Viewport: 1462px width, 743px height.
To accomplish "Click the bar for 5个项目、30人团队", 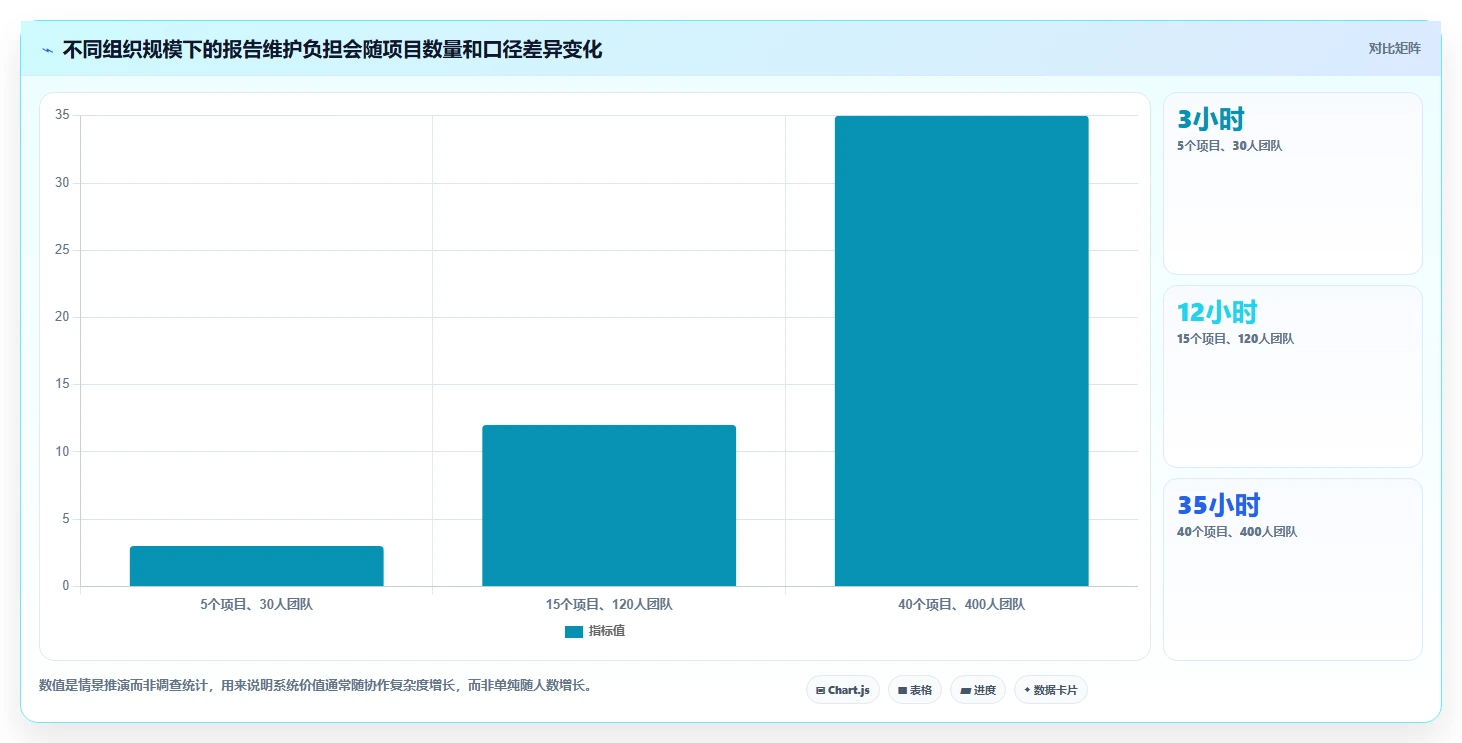I will pos(257,566).
